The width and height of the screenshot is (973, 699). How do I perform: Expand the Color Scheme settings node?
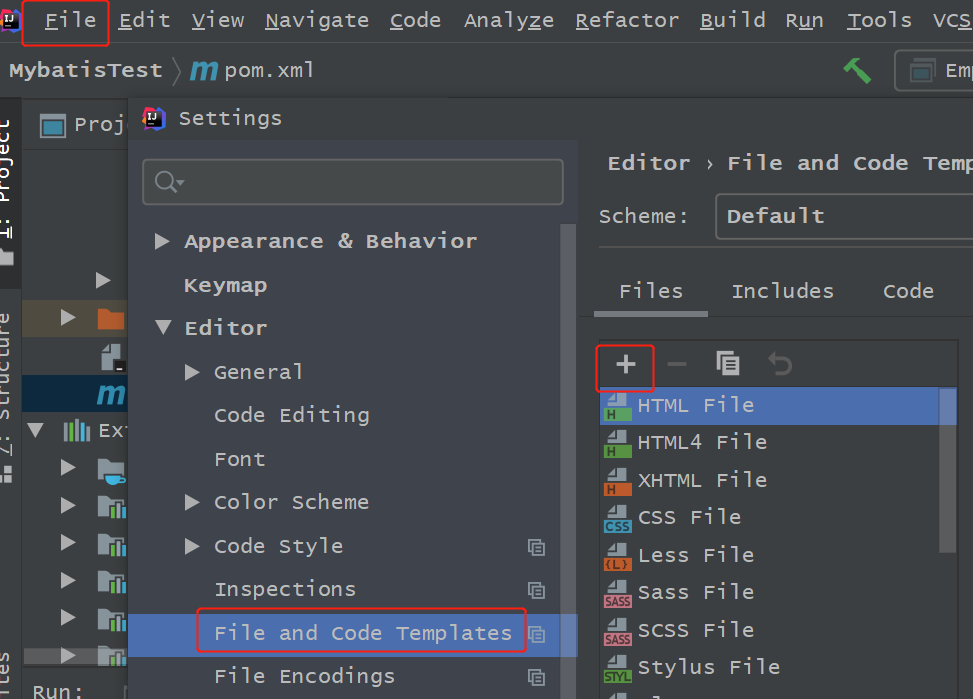[192, 502]
